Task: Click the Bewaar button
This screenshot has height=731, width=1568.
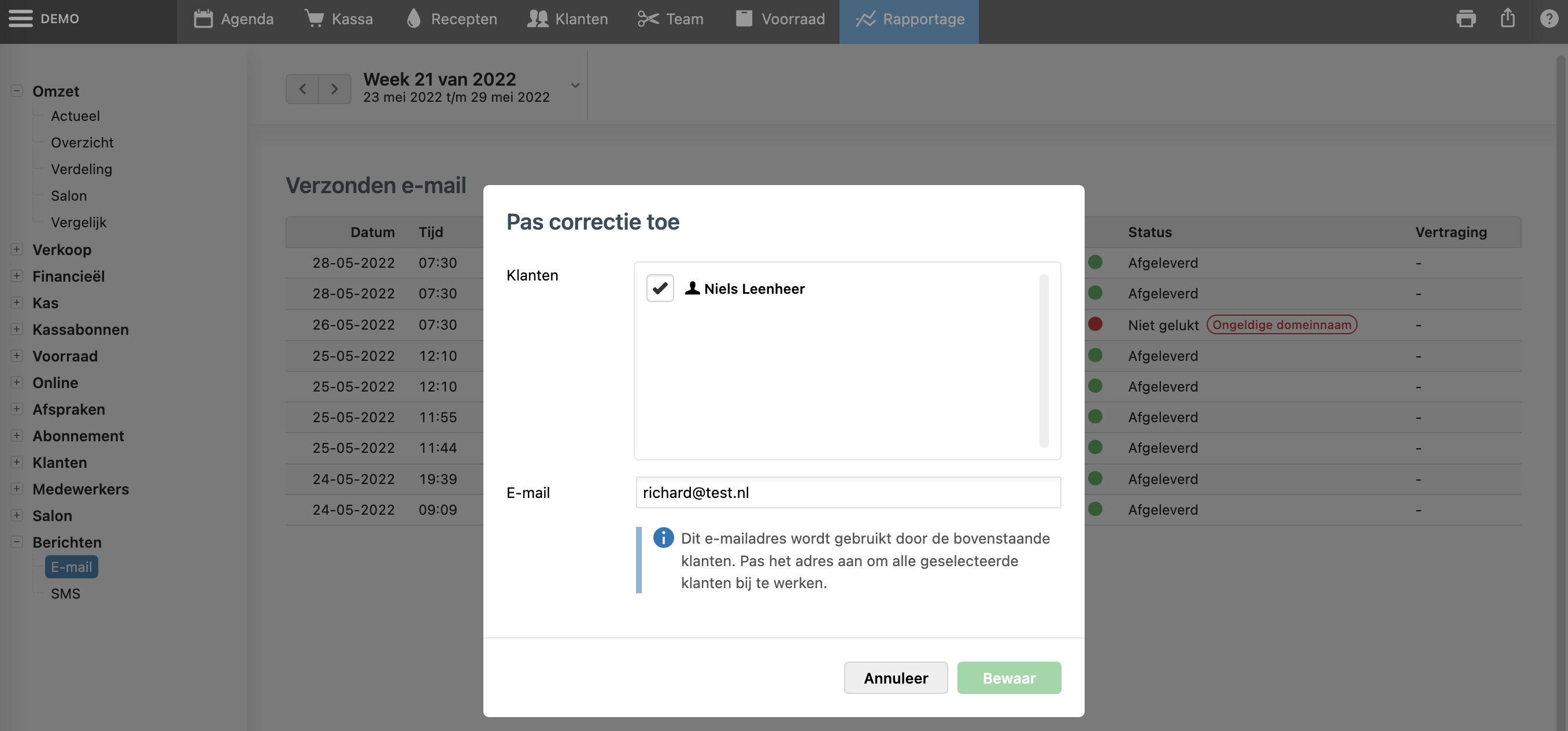Action: tap(1008, 678)
